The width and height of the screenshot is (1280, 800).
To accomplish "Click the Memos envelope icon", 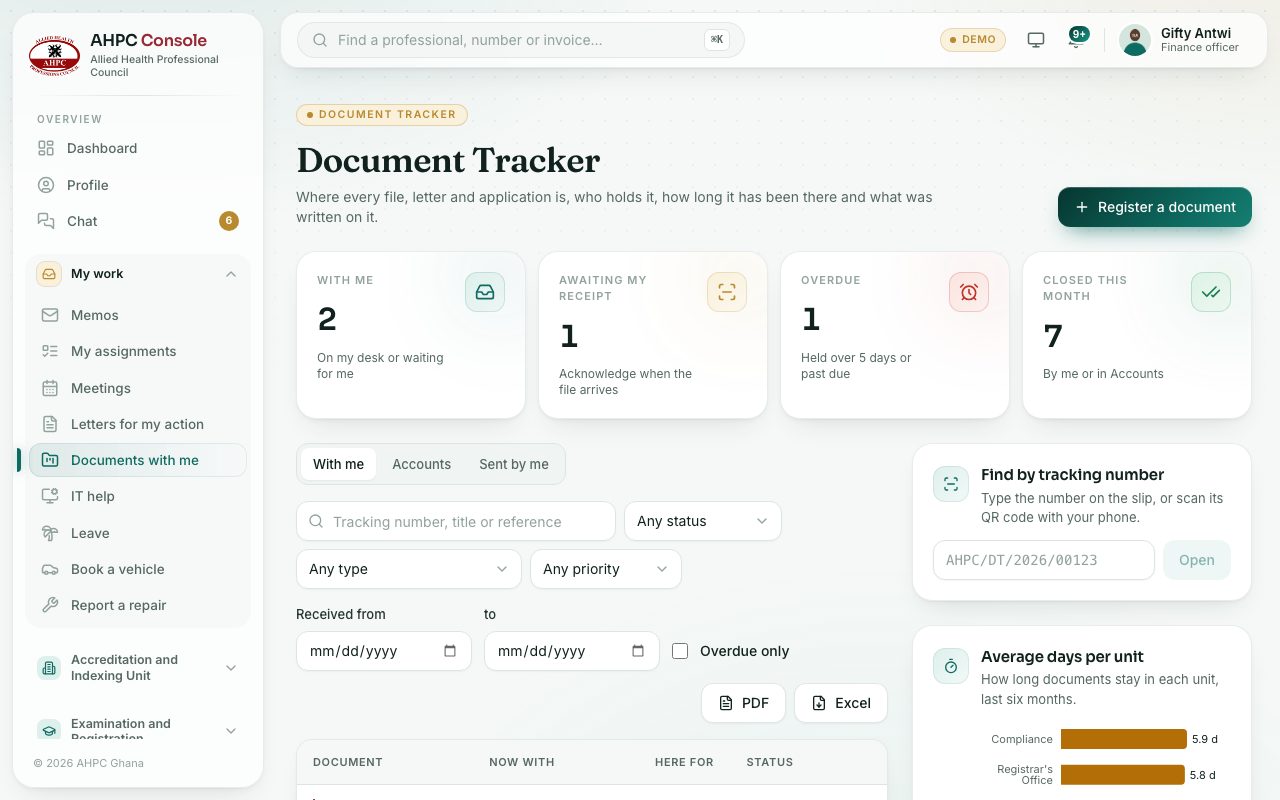I will 50,315.
